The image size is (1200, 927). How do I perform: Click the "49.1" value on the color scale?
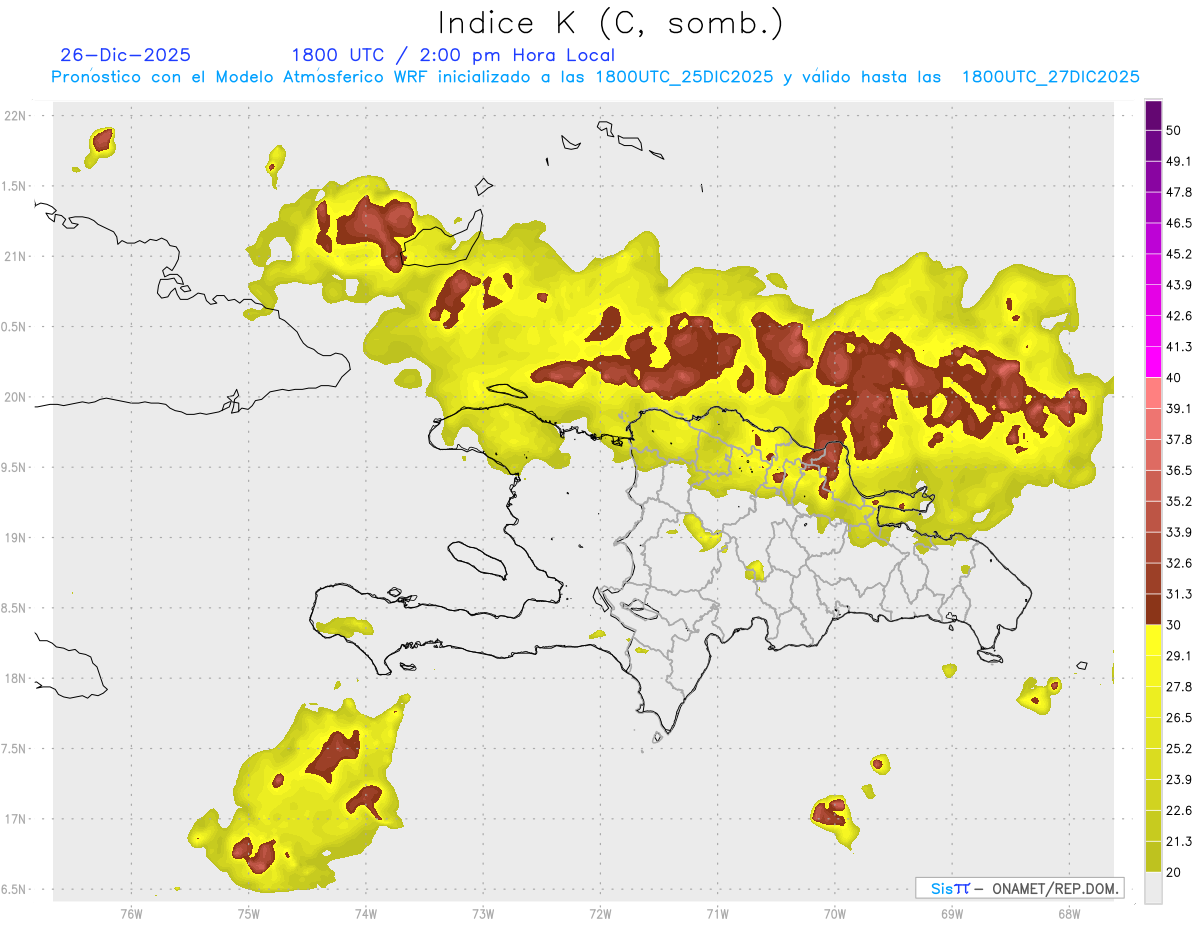pos(1179,161)
